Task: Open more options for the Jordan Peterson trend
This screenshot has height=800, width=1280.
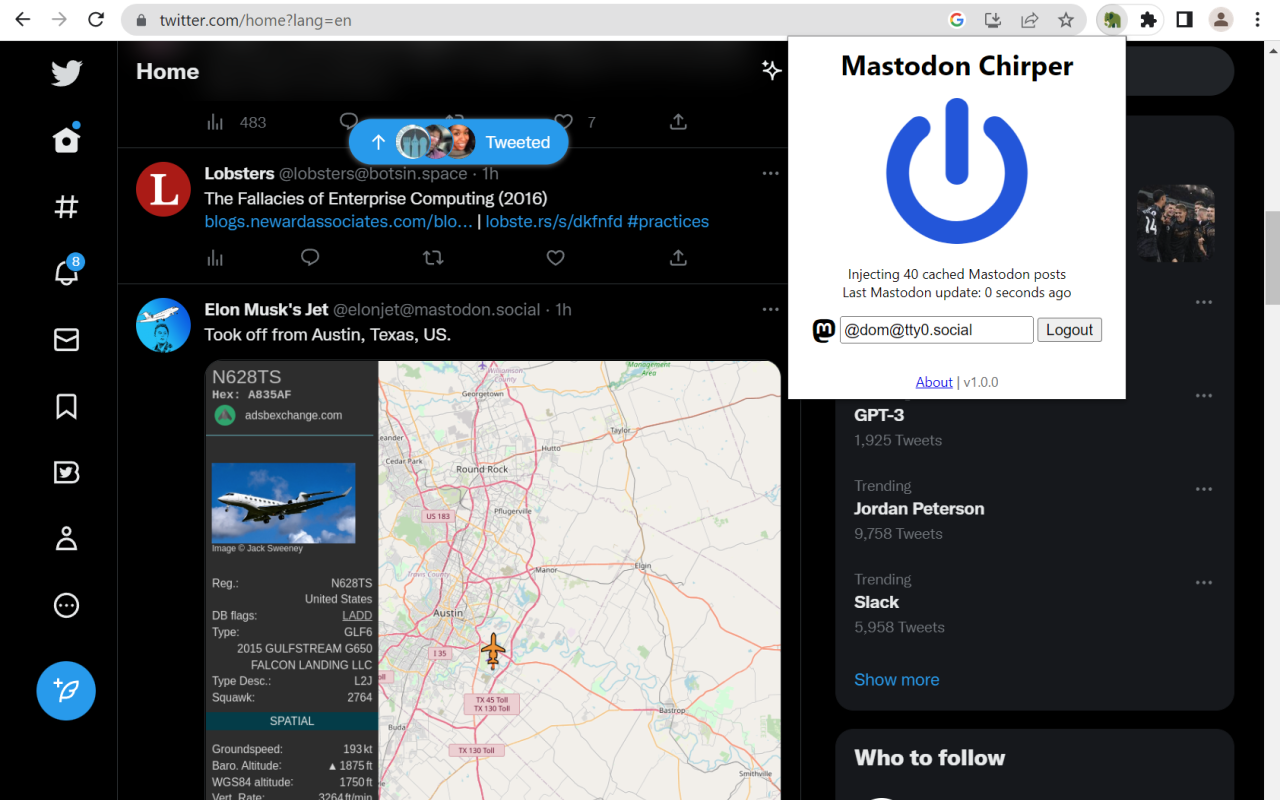Action: pos(1204,489)
